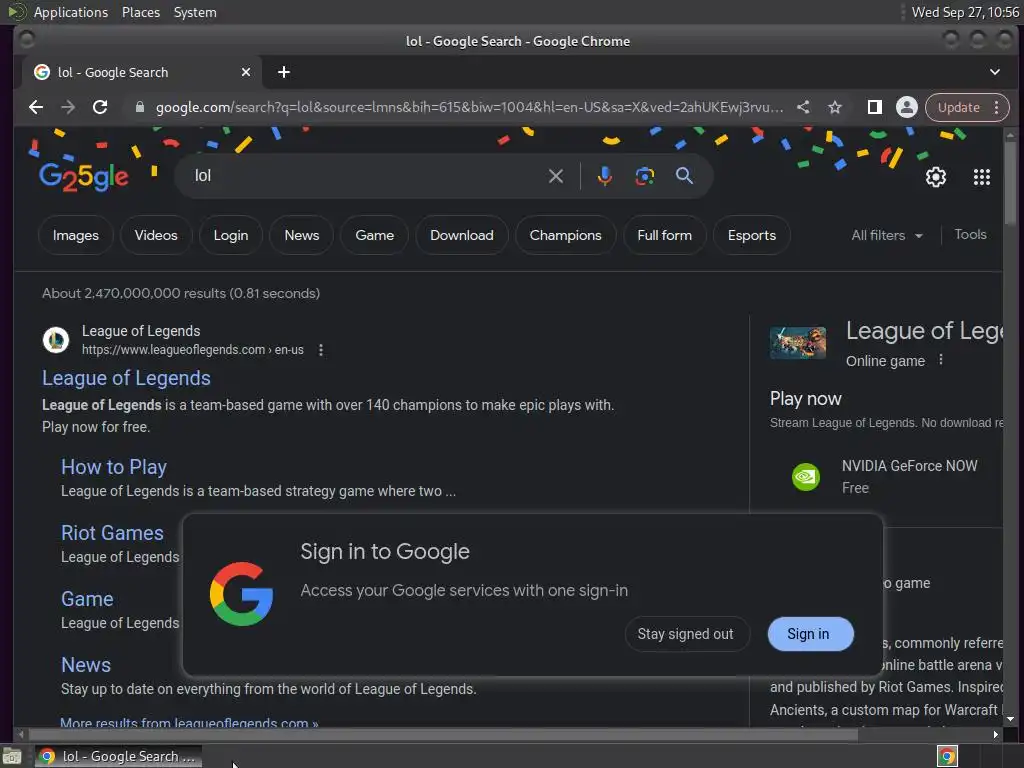Click the clock showing Wed Sep 27

coord(965,12)
